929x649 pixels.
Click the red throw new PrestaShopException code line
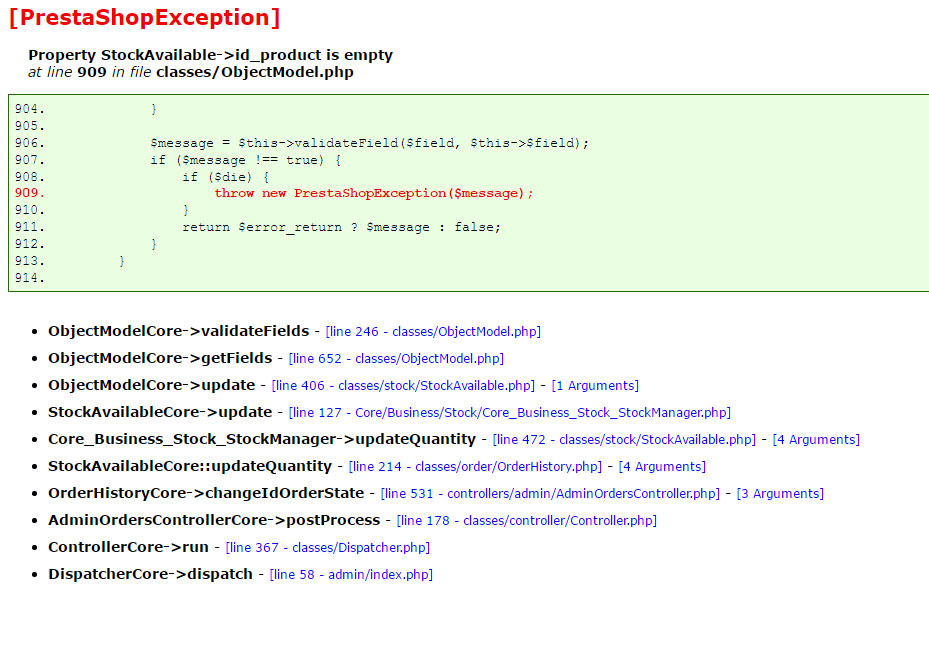pyautogui.click(x=374, y=193)
